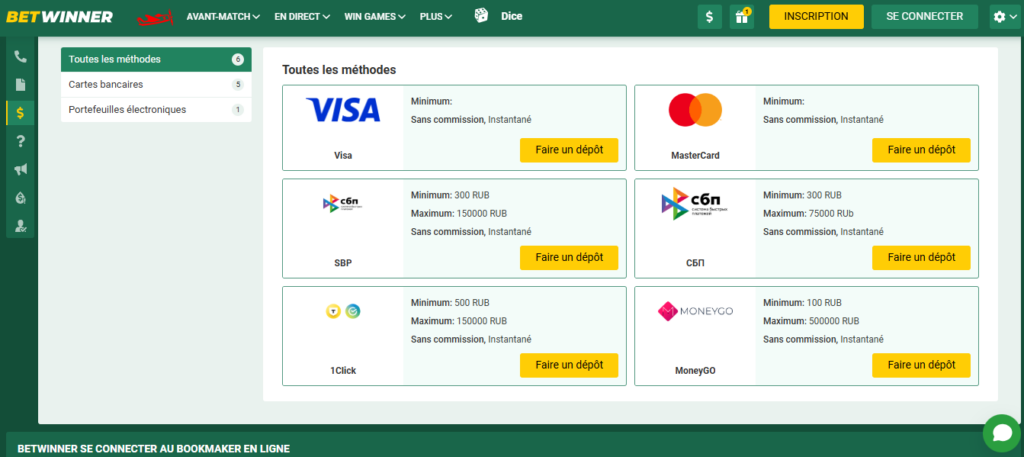Click the Minimum: 100 RUB text
The width and height of the screenshot is (1024, 457).
[x=803, y=303]
